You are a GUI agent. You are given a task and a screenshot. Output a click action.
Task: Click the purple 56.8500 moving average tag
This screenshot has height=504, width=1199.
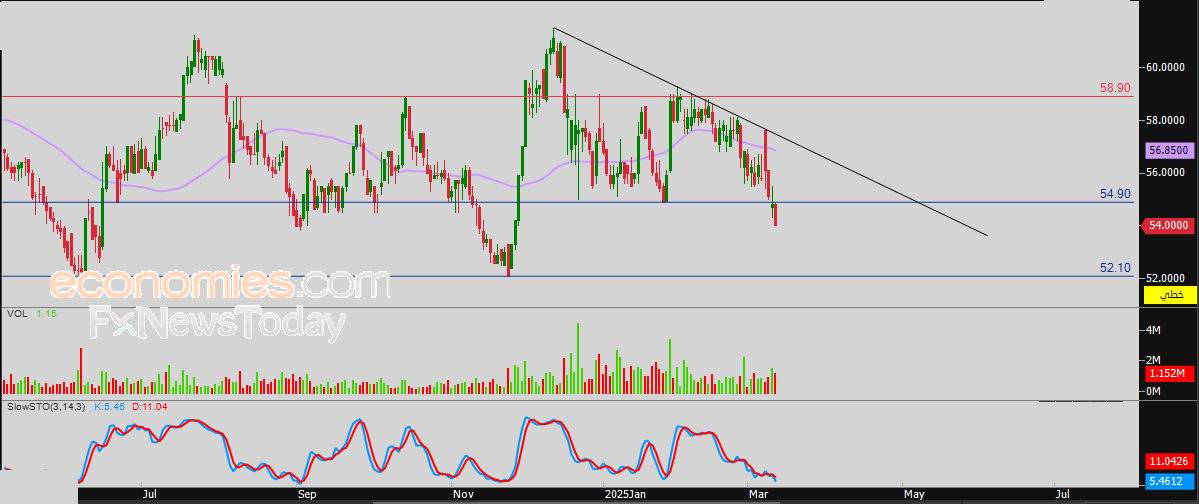pos(1170,151)
